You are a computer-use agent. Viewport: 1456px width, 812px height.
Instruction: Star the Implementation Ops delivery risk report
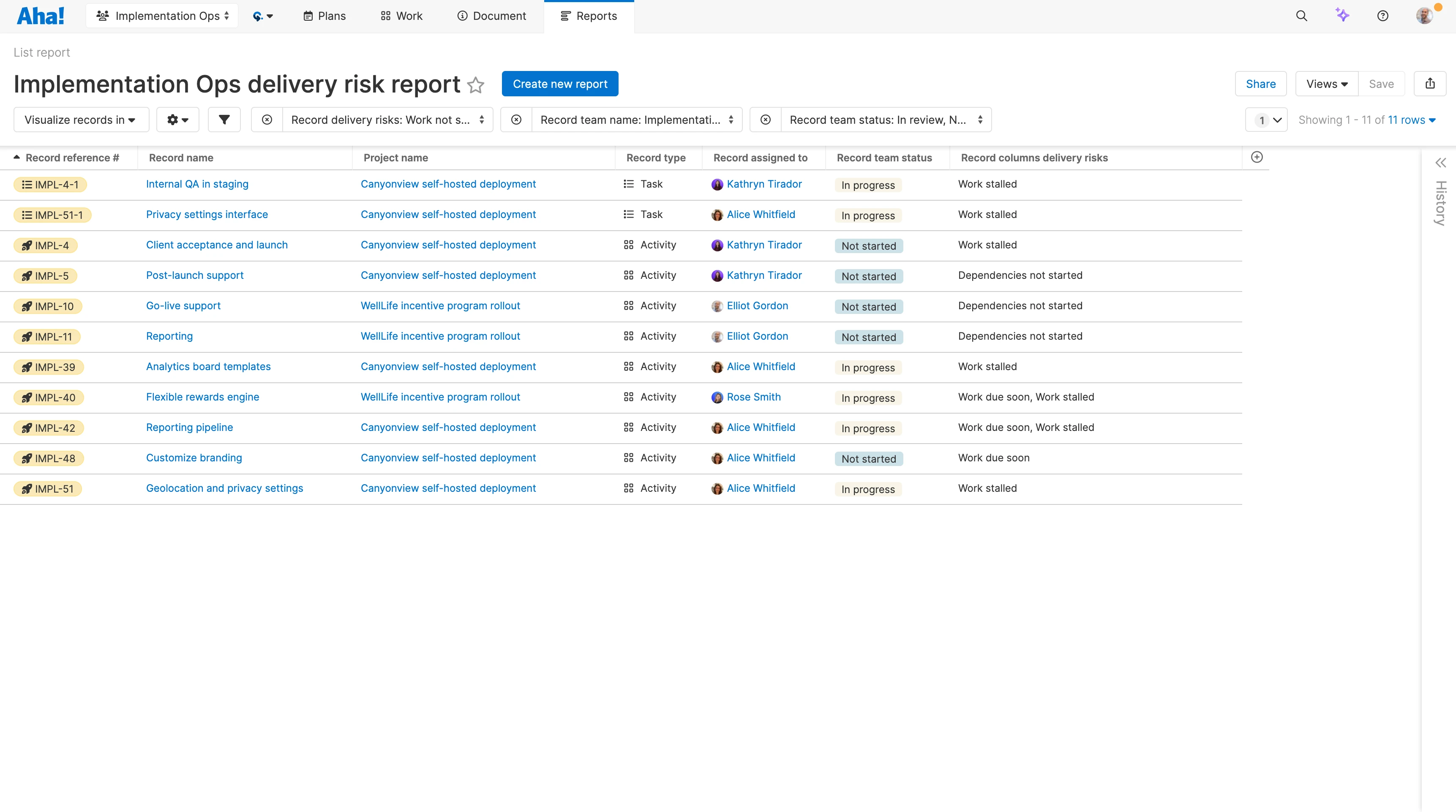(476, 85)
